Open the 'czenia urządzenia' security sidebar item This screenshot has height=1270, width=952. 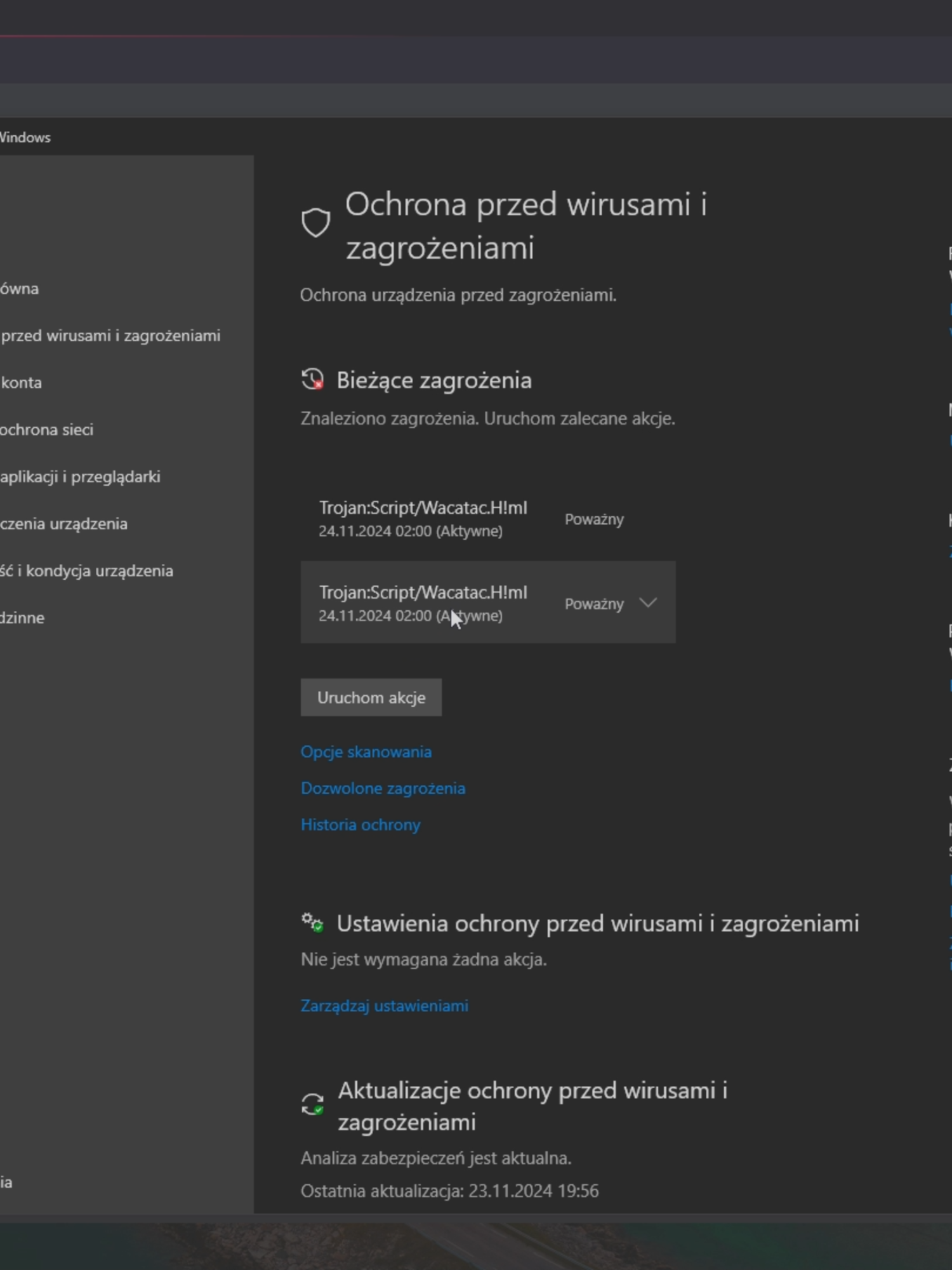point(63,523)
